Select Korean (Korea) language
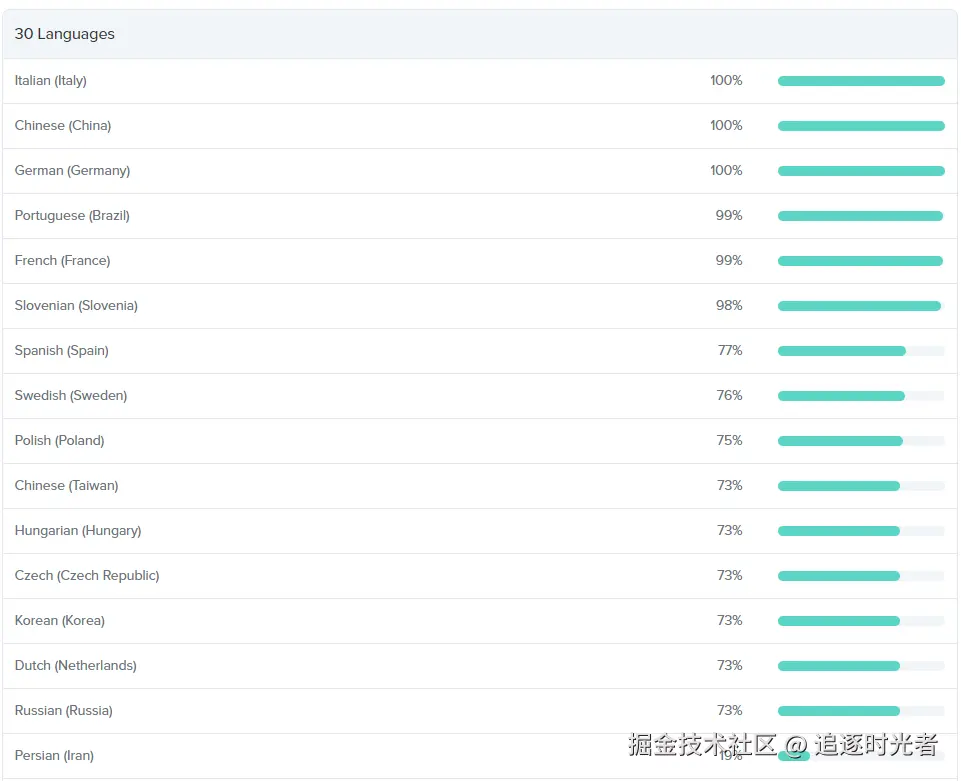The height and width of the screenshot is (781, 961). (x=59, y=621)
